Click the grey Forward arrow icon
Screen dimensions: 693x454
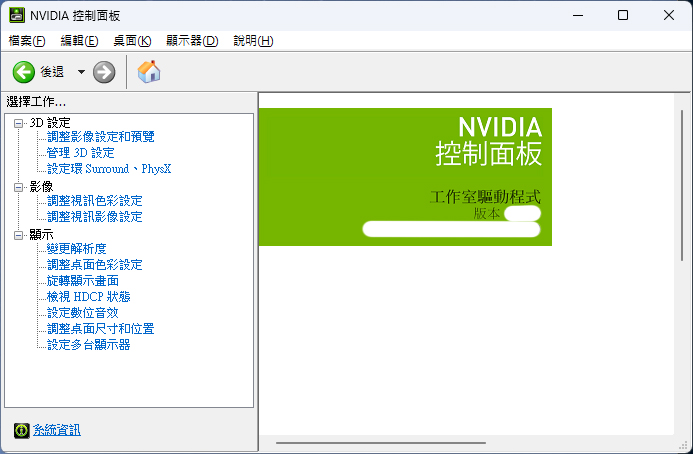(x=104, y=72)
